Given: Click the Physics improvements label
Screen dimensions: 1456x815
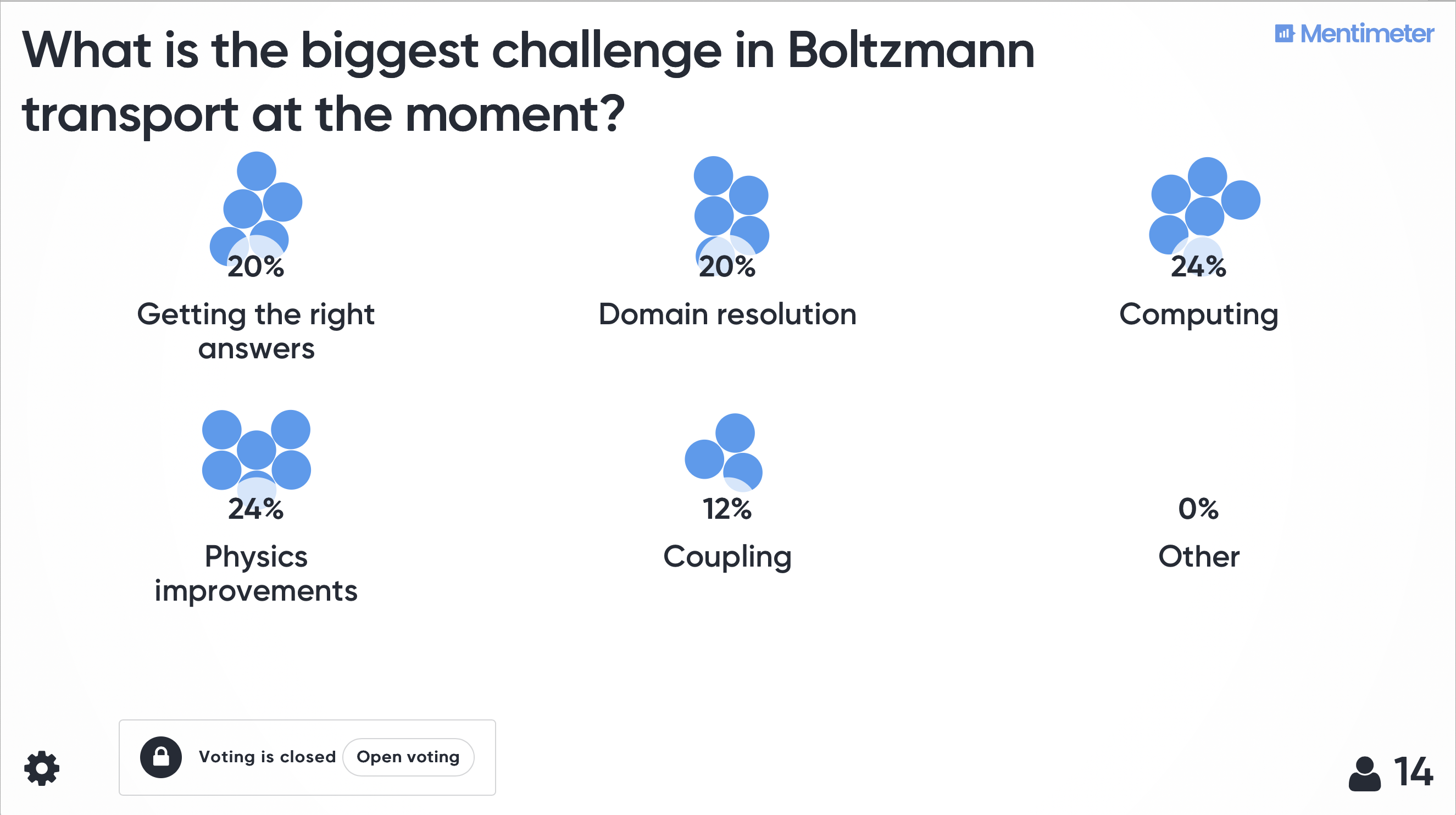Looking at the screenshot, I should pos(256,574).
